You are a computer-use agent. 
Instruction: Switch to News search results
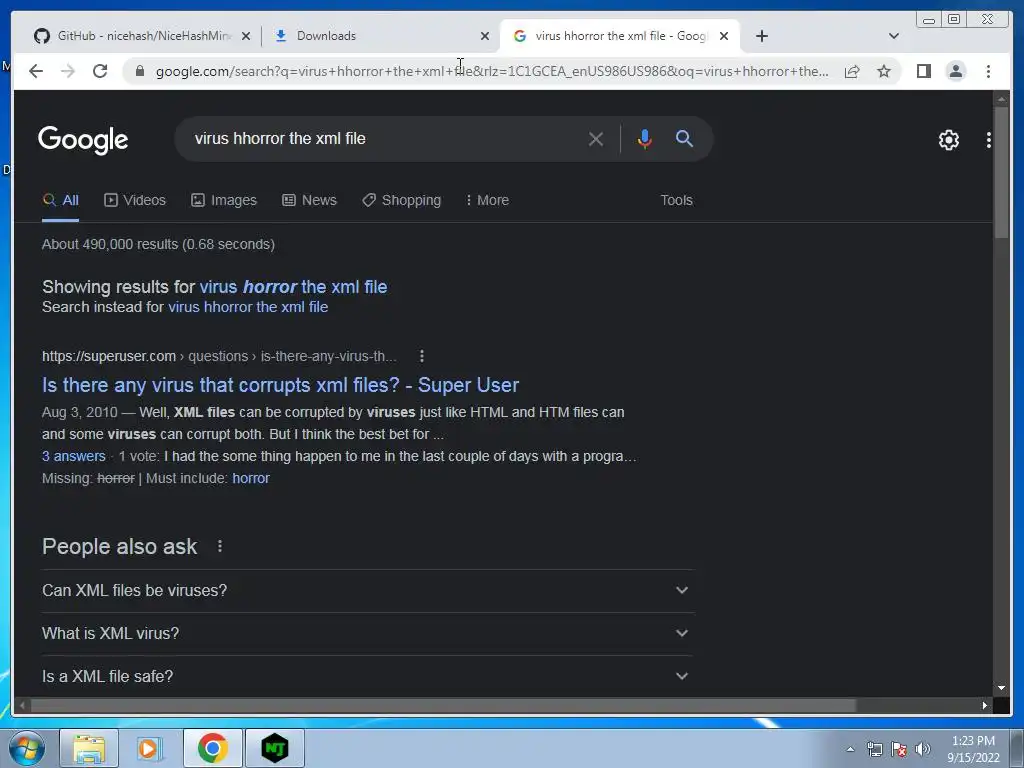(310, 200)
